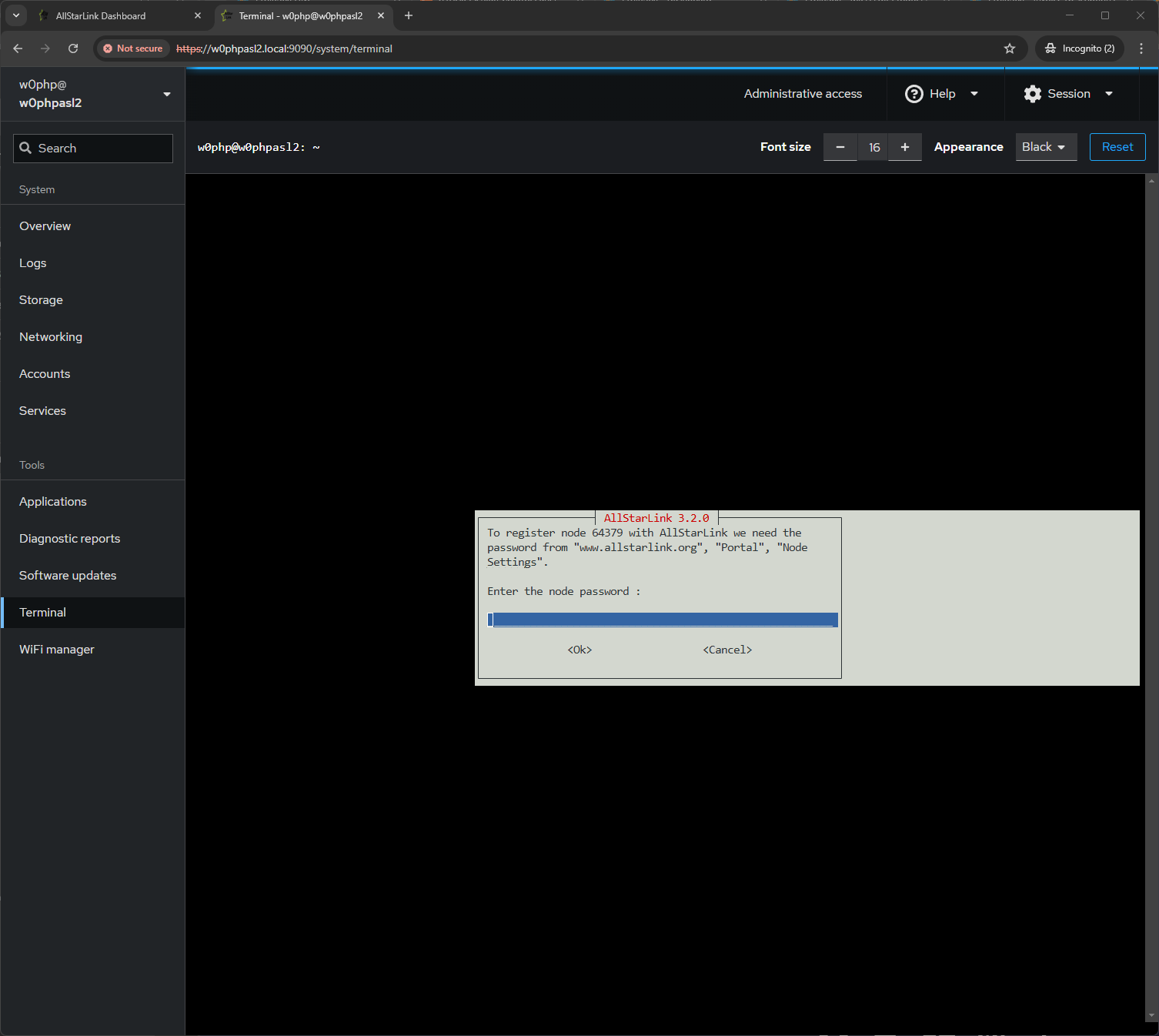Click the node password input field
This screenshot has height=1036, width=1159.
(x=662, y=620)
